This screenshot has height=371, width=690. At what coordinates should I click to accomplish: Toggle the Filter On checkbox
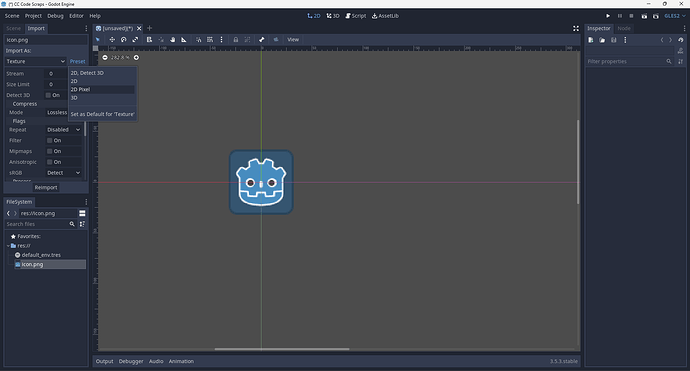[50, 140]
